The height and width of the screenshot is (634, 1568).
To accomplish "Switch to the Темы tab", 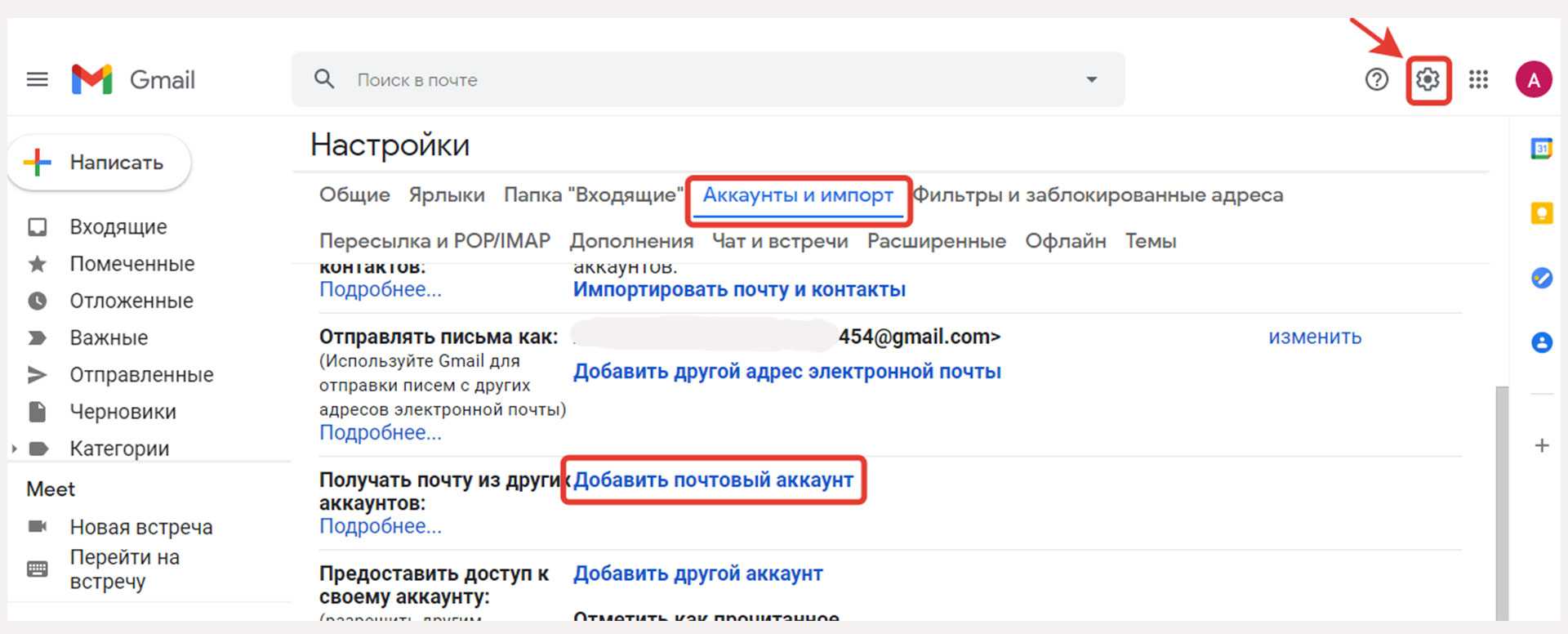I will [1151, 241].
